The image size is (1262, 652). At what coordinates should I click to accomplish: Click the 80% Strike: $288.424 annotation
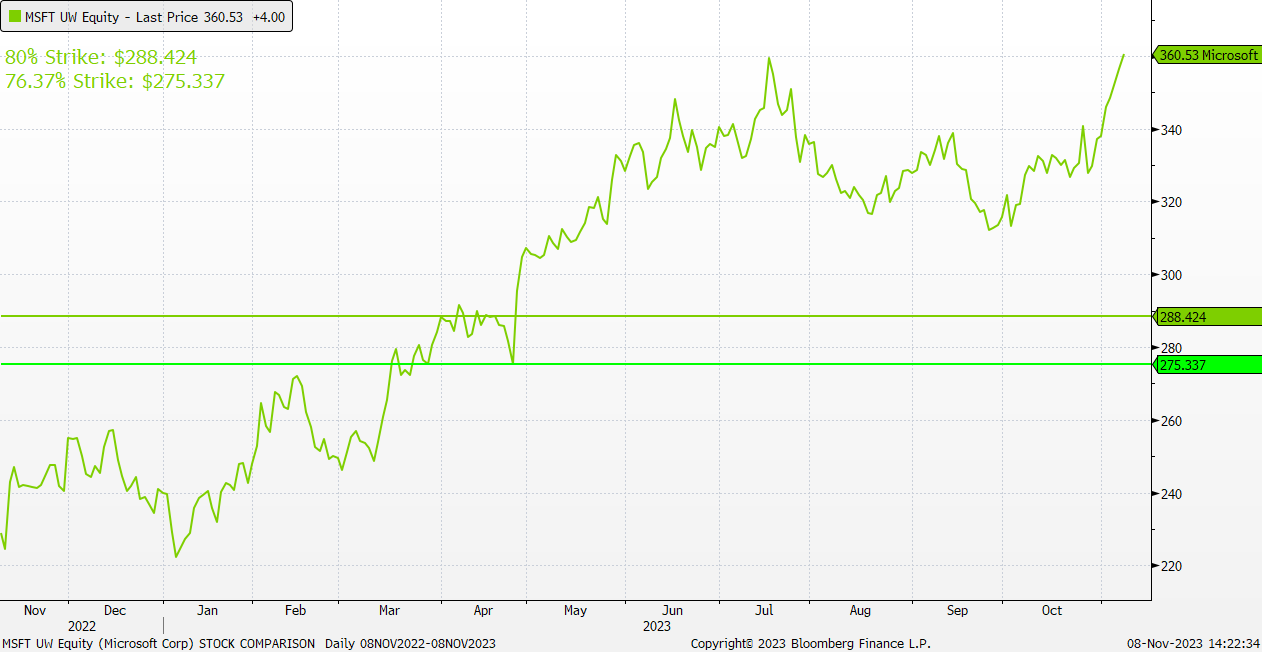(x=101, y=57)
